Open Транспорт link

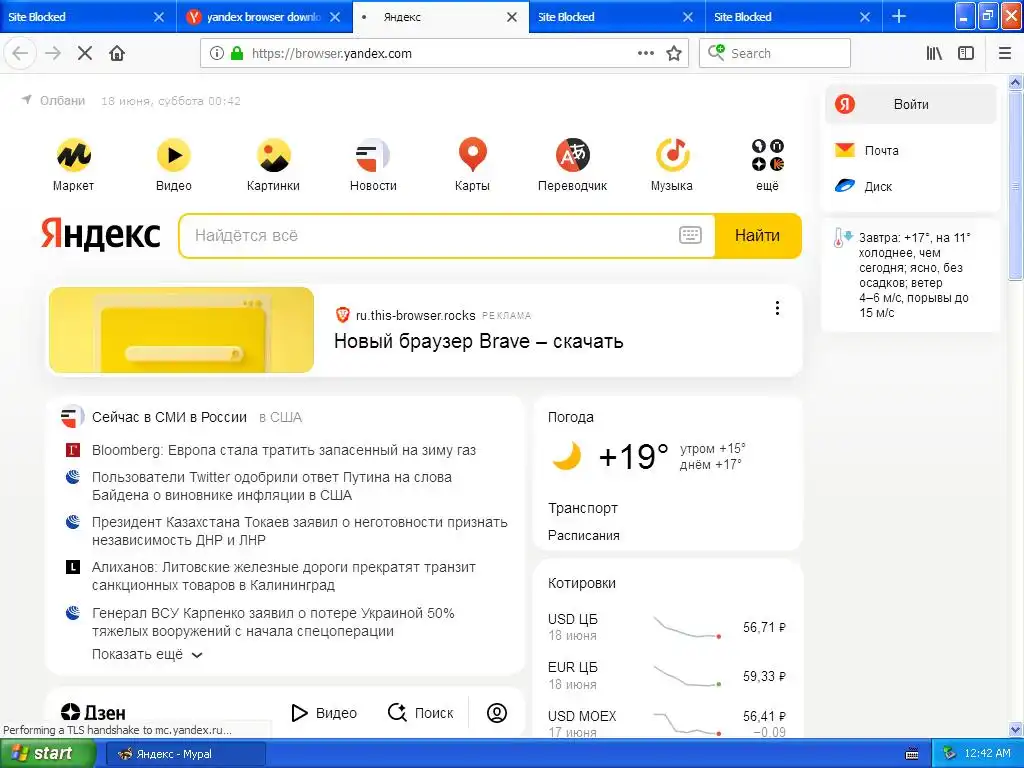pyautogui.click(x=583, y=508)
